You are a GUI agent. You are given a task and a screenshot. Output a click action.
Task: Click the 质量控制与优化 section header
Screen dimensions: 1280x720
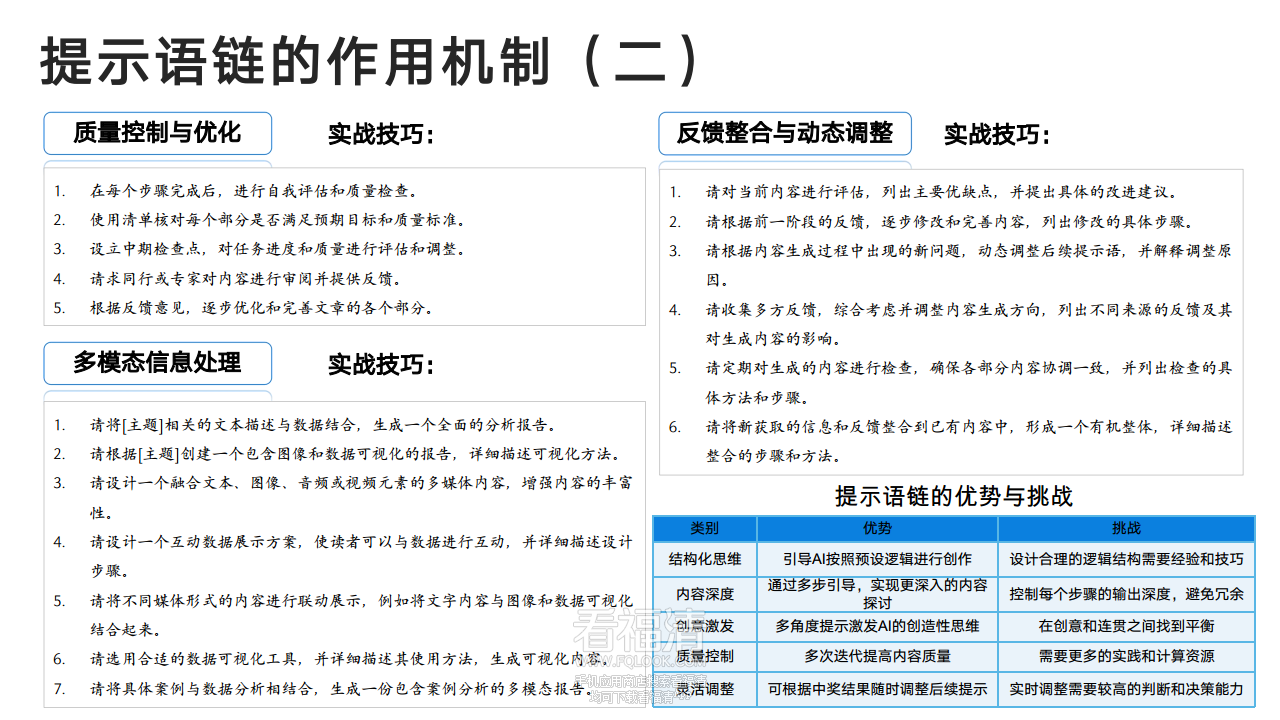tap(157, 133)
